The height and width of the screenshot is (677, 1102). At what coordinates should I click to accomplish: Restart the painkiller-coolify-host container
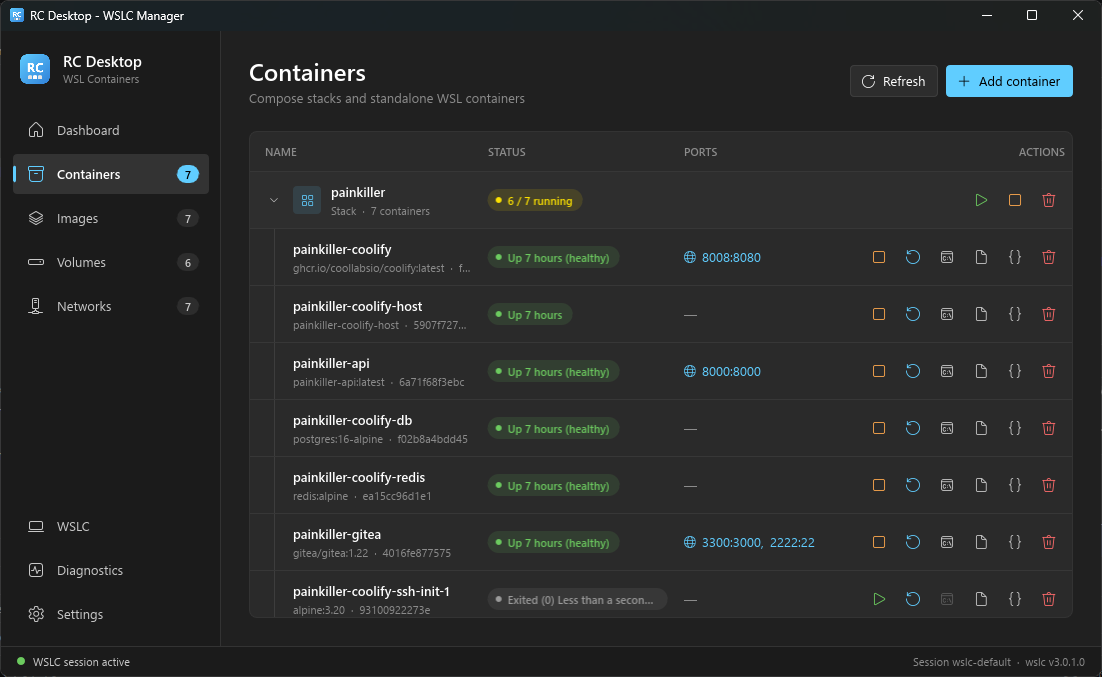click(913, 314)
